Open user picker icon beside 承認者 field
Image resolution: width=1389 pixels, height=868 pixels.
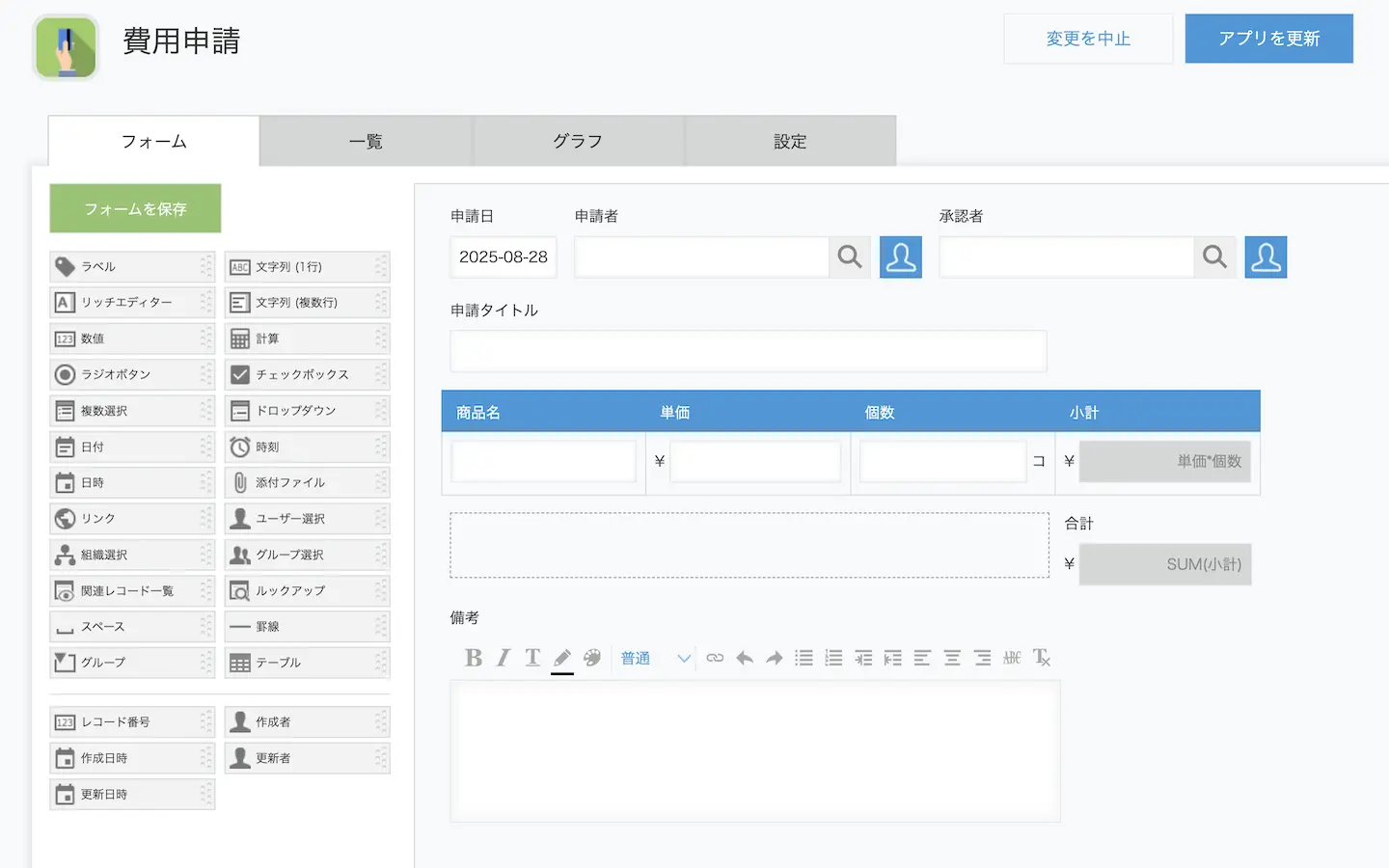coord(1266,258)
